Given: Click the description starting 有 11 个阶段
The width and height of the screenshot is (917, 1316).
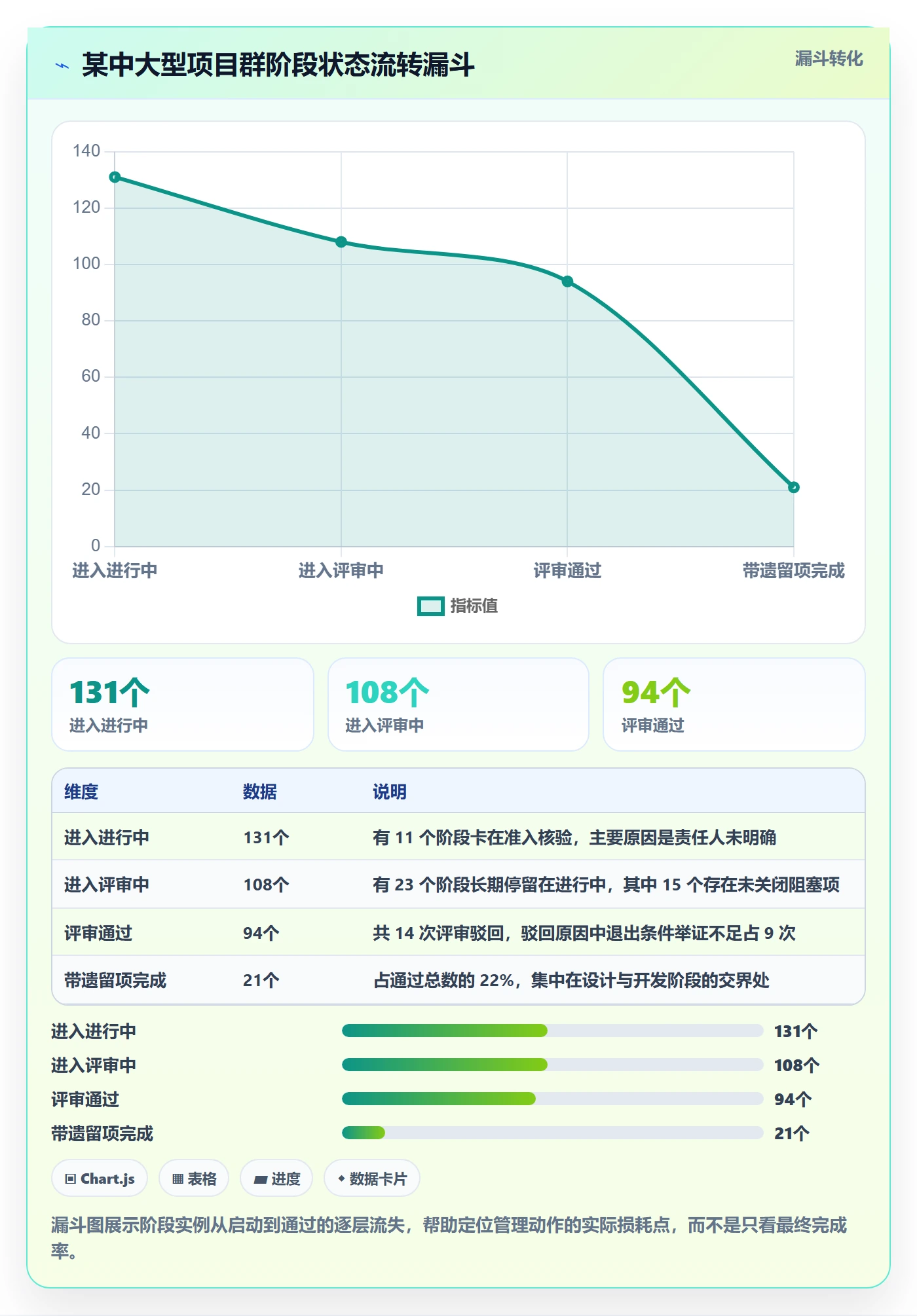Looking at the screenshot, I should click(x=574, y=837).
